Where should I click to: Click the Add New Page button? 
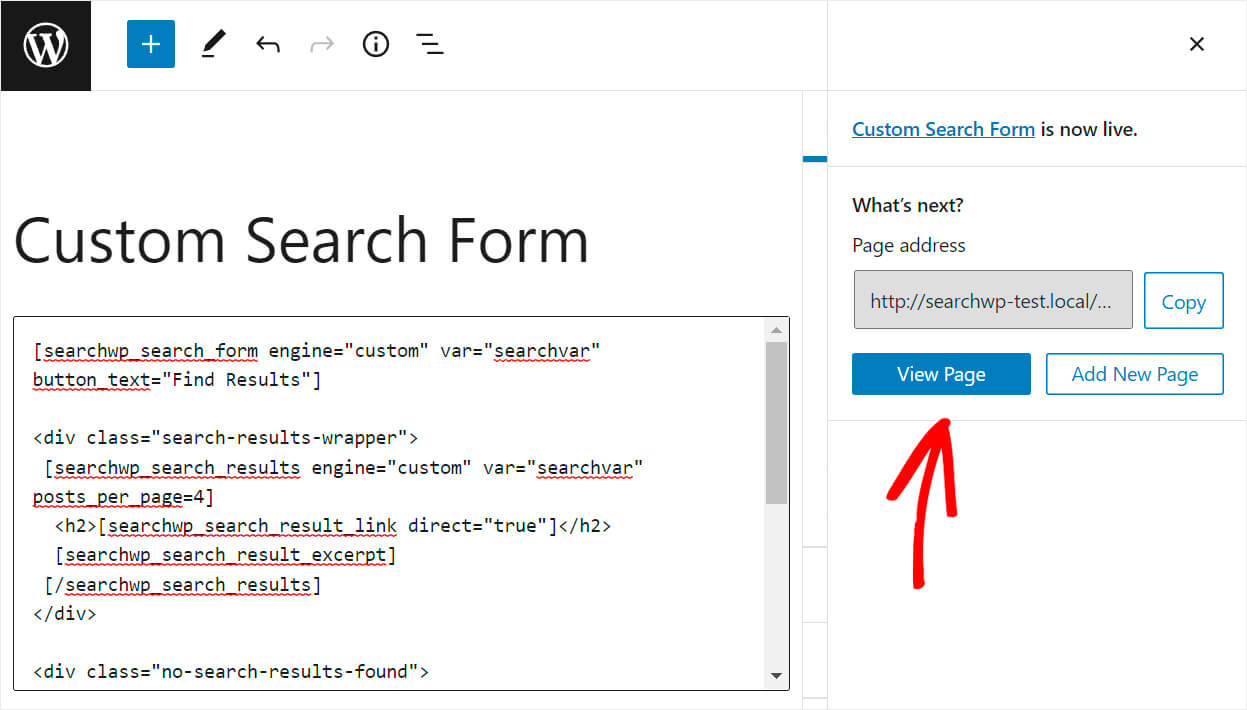click(1135, 374)
